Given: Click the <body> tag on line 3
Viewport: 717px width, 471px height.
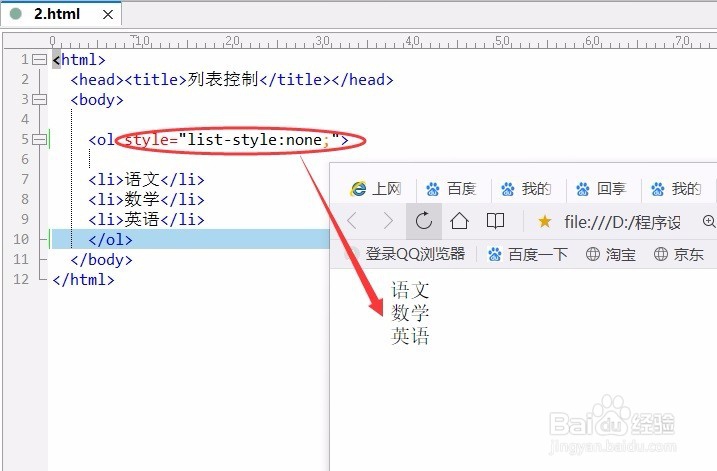Looking at the screenshot, I should 97,100.
